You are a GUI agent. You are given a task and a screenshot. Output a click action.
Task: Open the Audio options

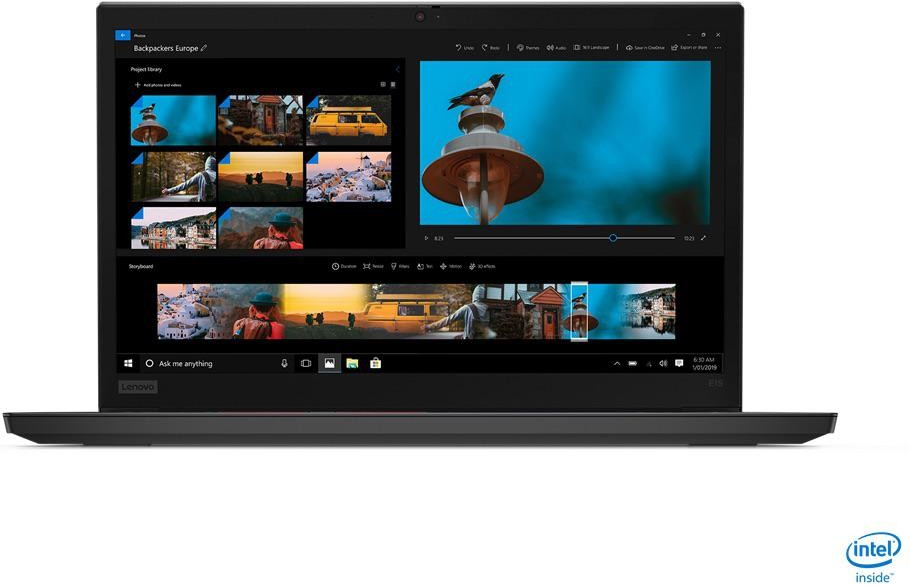pos(556,47)
